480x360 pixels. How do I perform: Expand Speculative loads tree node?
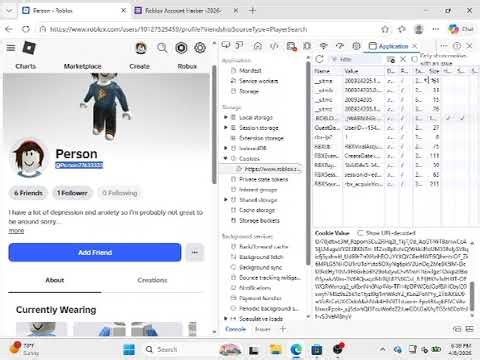pyautogui.click(x=226, y=318)
